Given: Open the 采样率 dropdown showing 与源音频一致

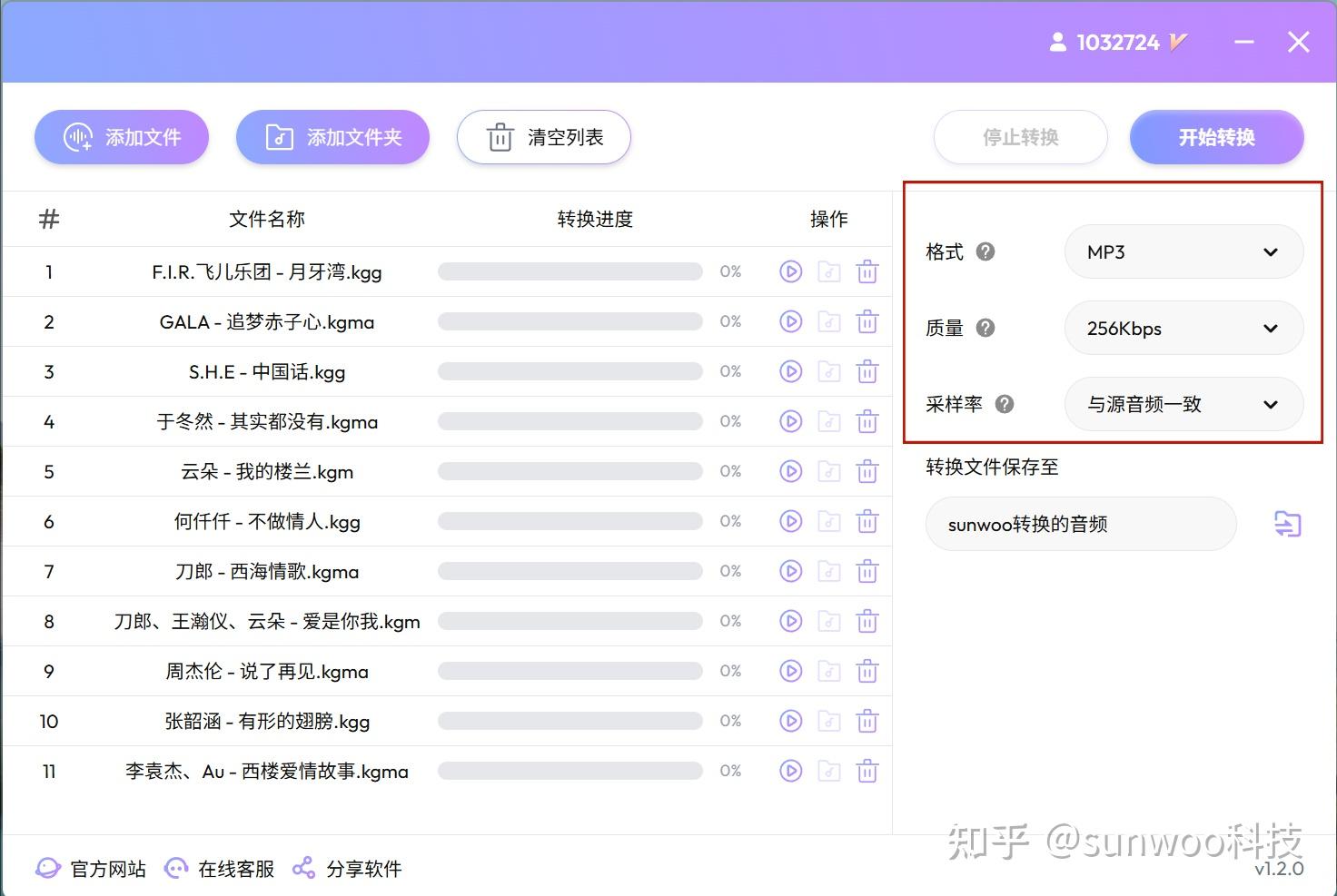Looking at the screenshot, I should (1183, 404).
